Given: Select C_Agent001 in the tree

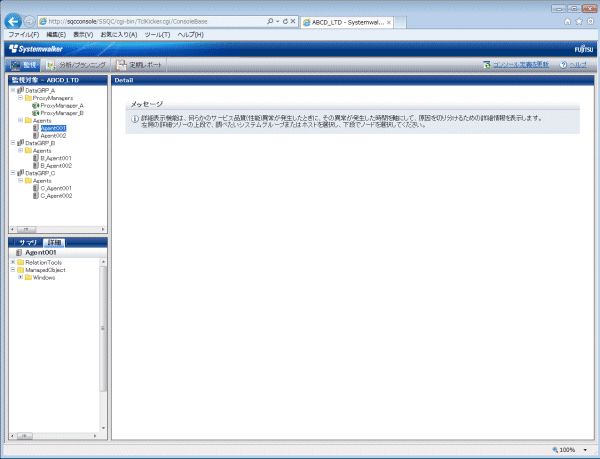Looking at the screenshot, I should pos(55,188).
